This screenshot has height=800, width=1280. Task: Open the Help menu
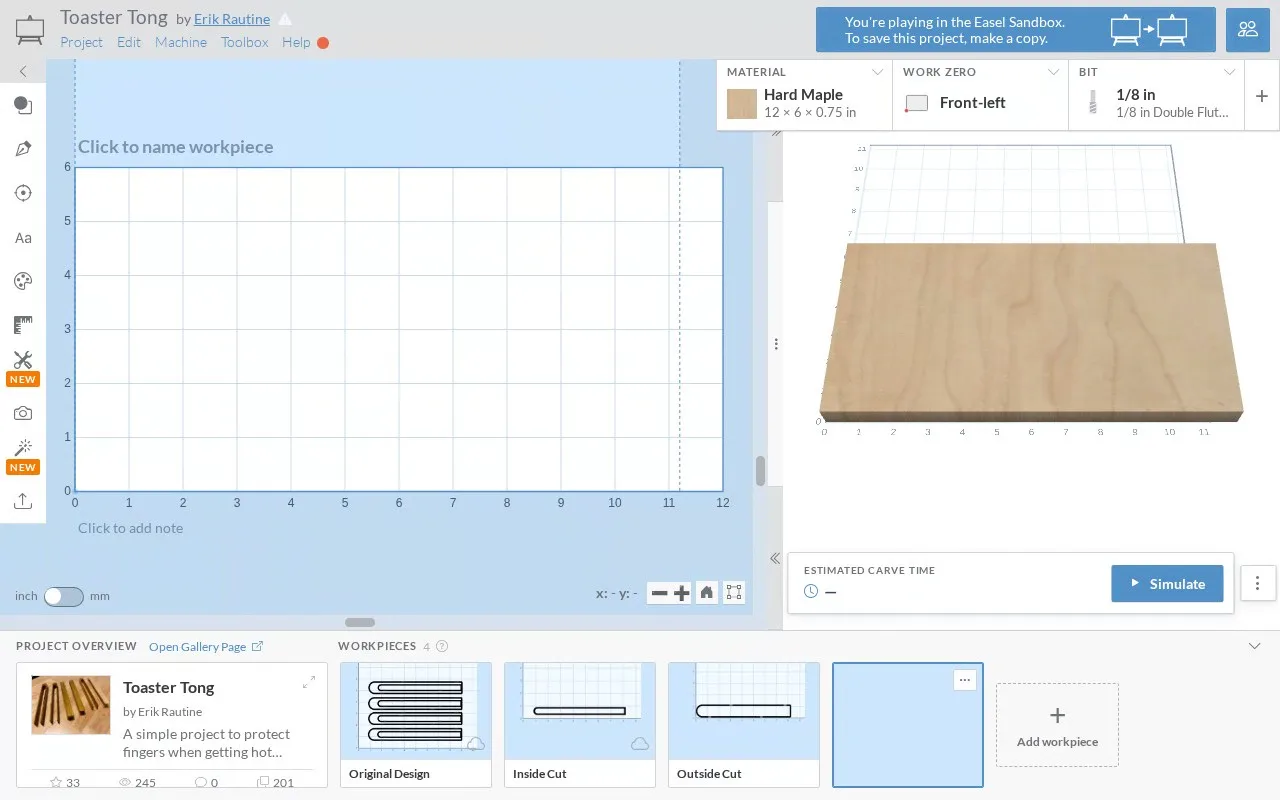tap(296, 42)
